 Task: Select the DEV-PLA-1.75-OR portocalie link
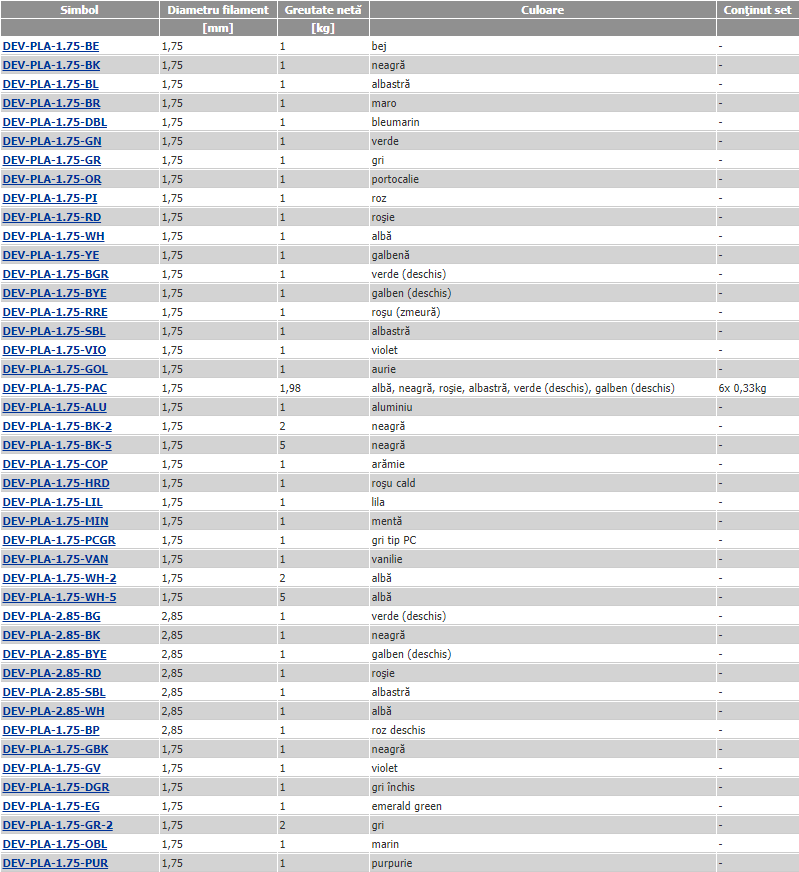51,179
